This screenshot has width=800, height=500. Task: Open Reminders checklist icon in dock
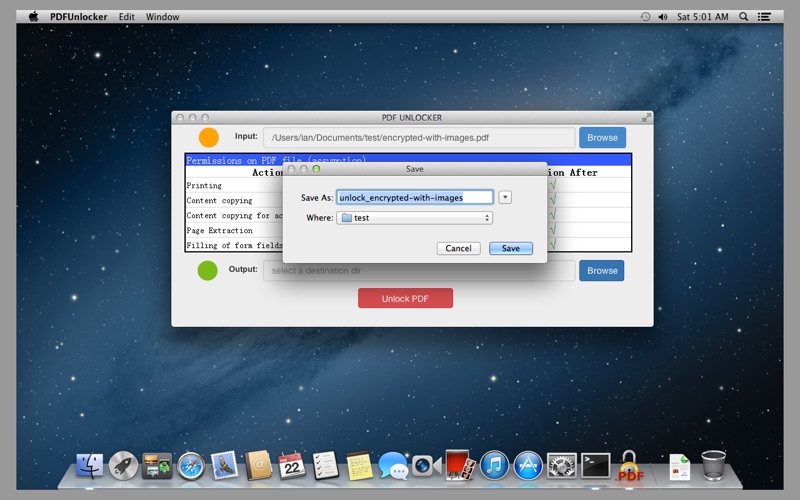click(x=326, y=465)
